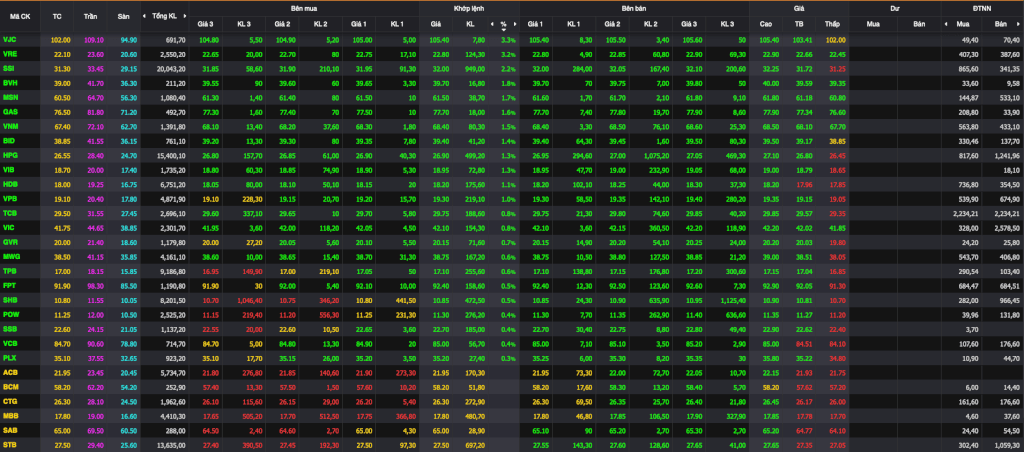Select VJC percent change cell 3.3%
The height and width of the screenshot is (452, 1024).
pyautogui.click(x=507, y=40)
